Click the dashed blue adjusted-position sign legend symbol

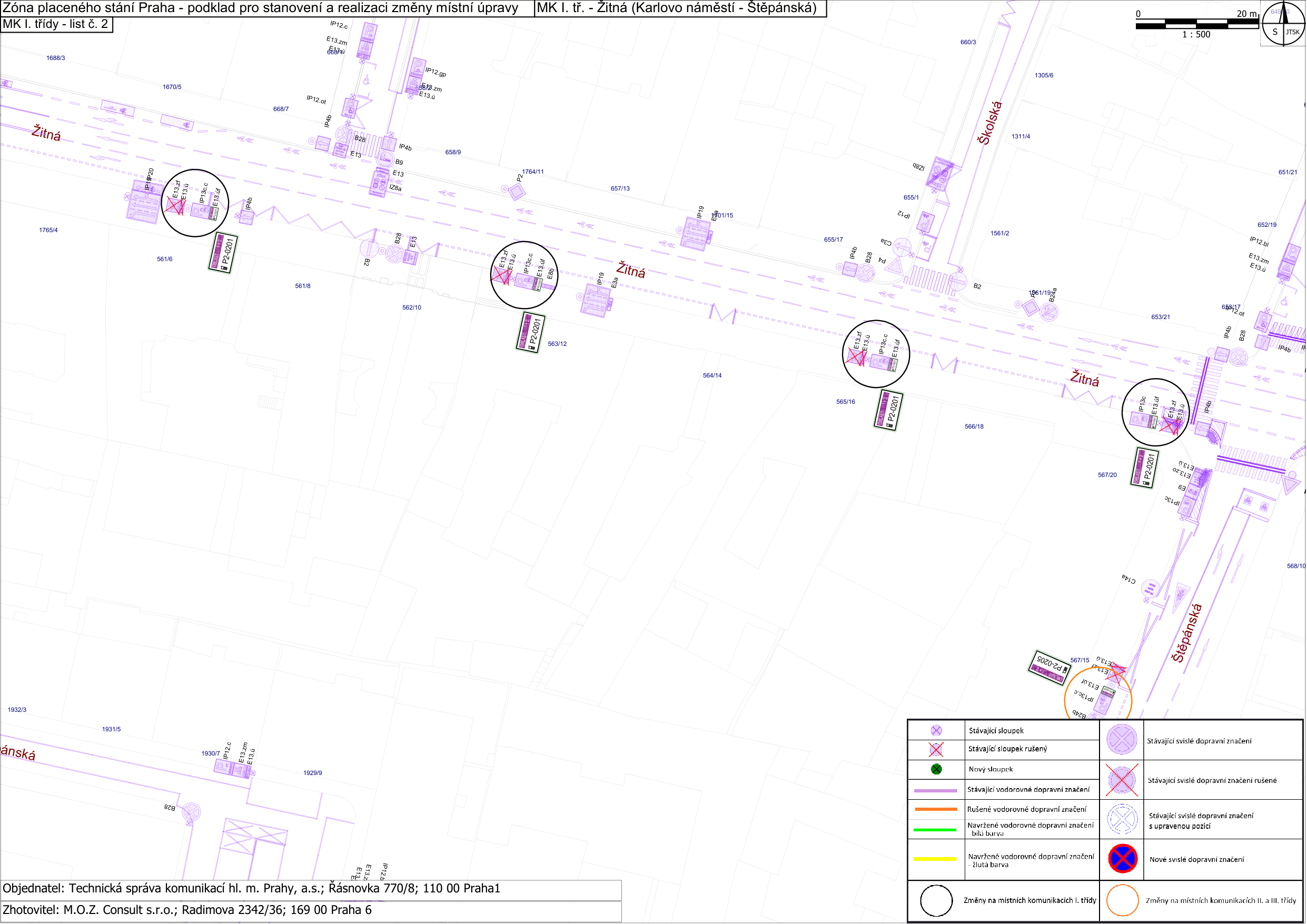coord(1122,819)
